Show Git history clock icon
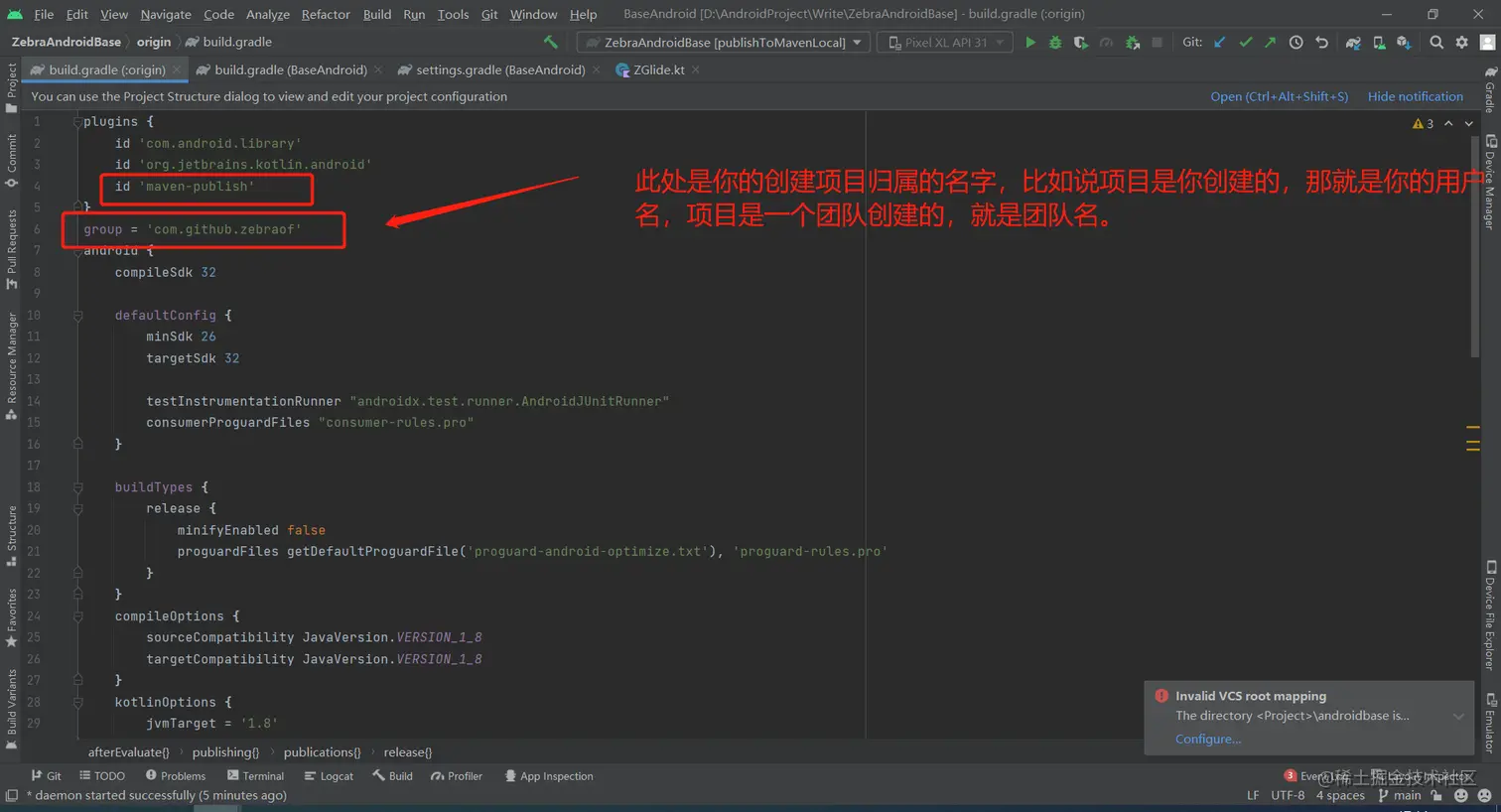 point(1296,43)
